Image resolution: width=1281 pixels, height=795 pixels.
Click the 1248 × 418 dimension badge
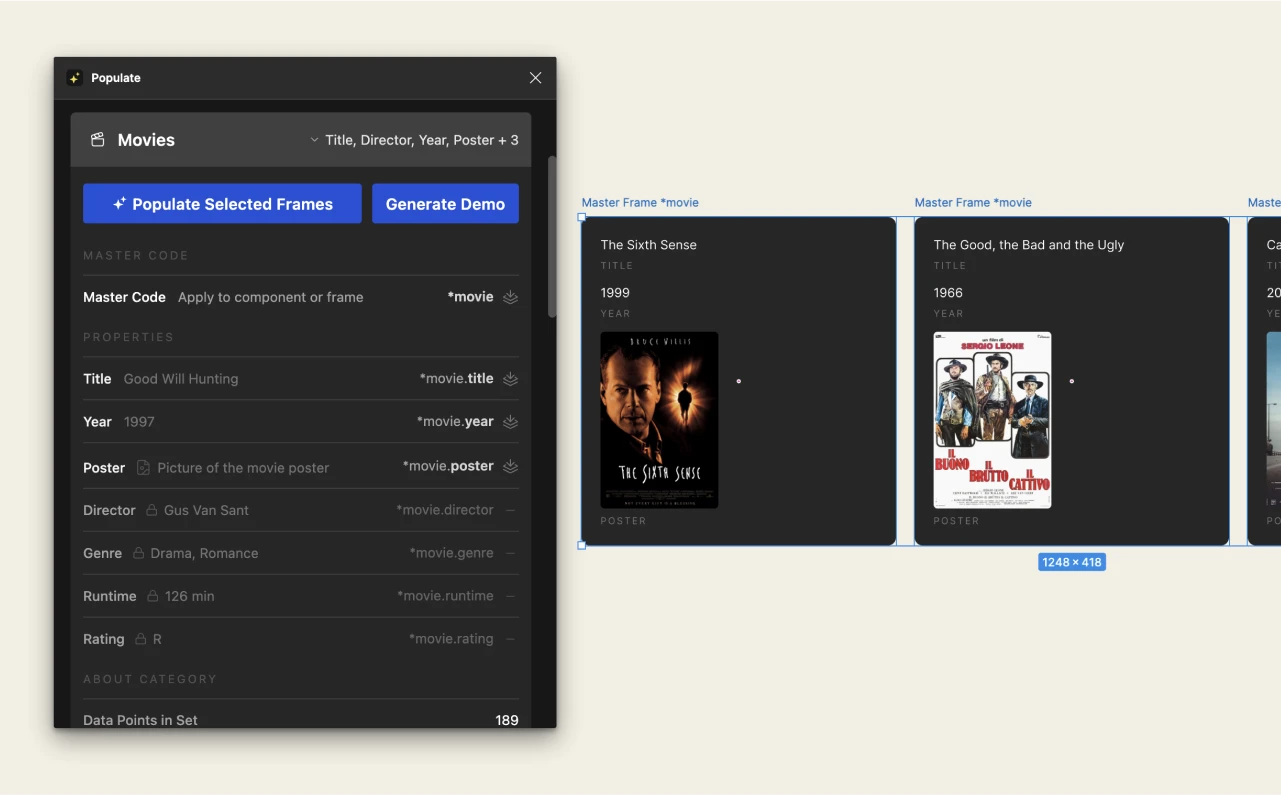click(x=1071, y=562)
